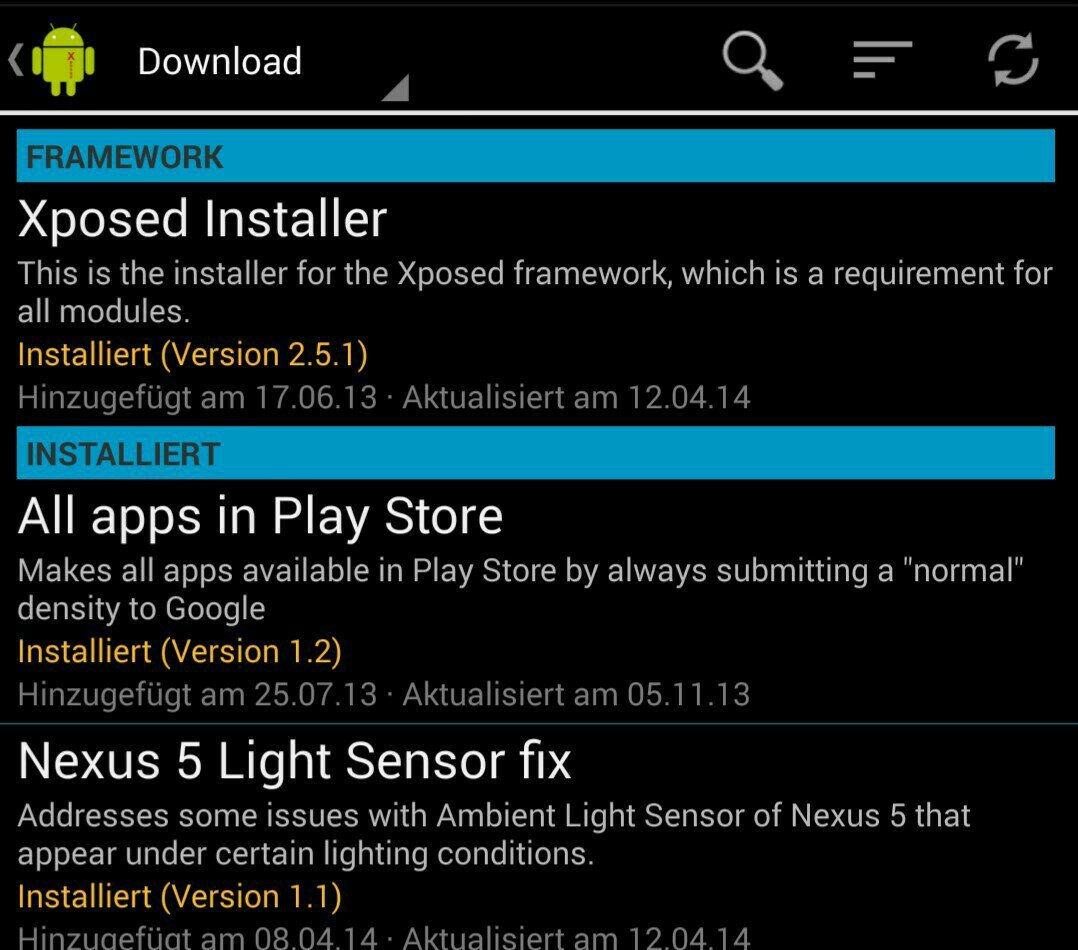
Task: Select the Ambient Light Sensor description text
Action: 494,834
